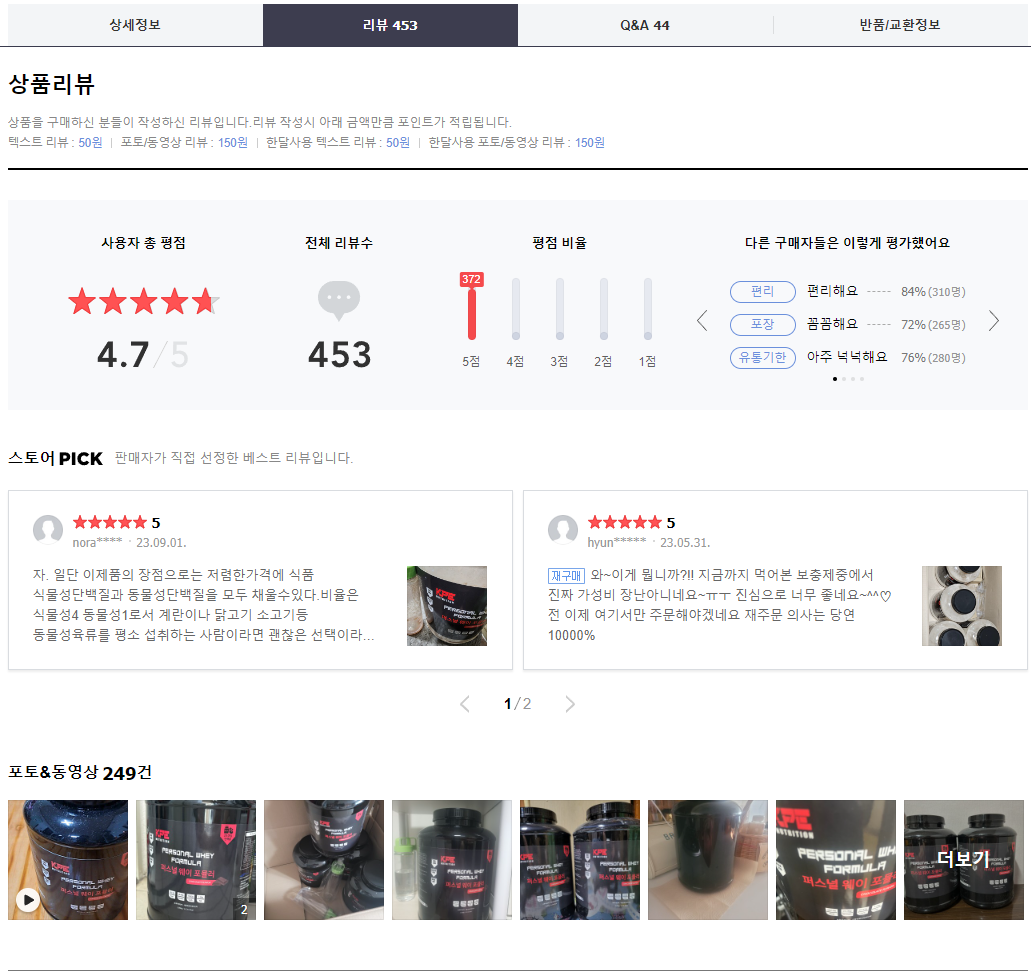Open sixth photo of dark tub
Screen dimensions: 1031x975
tap(708, 860)
